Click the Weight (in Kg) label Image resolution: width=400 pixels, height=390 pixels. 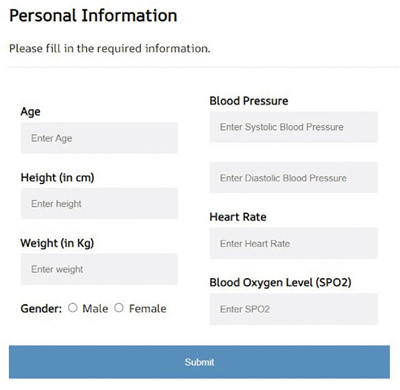coord(57,243)
